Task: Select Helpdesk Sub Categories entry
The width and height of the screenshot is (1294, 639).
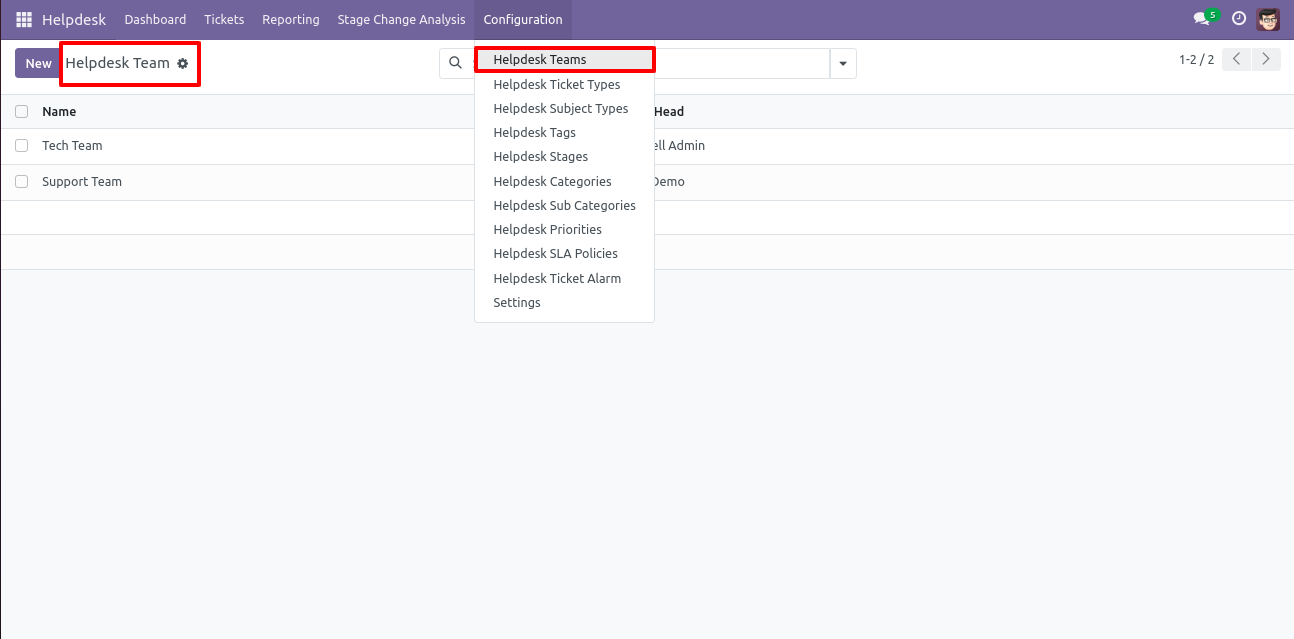Action: [564, 205]
